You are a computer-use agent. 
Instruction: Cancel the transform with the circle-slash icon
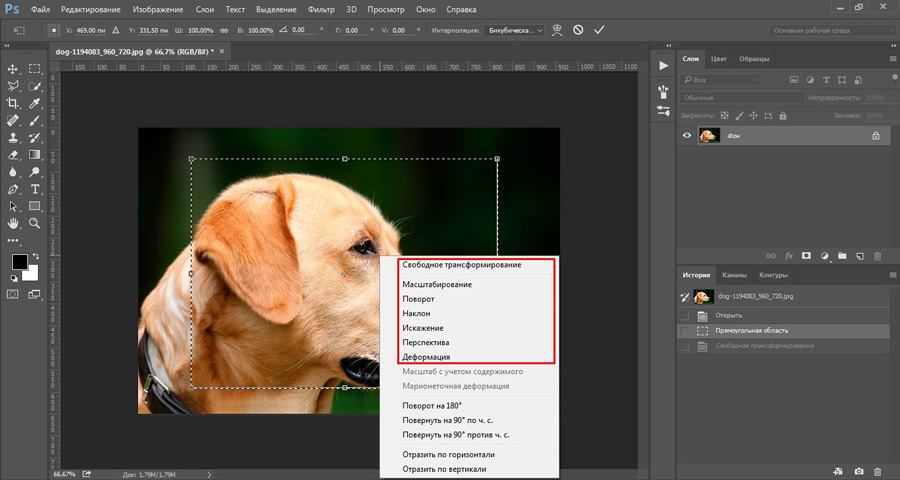coord(578,30)
